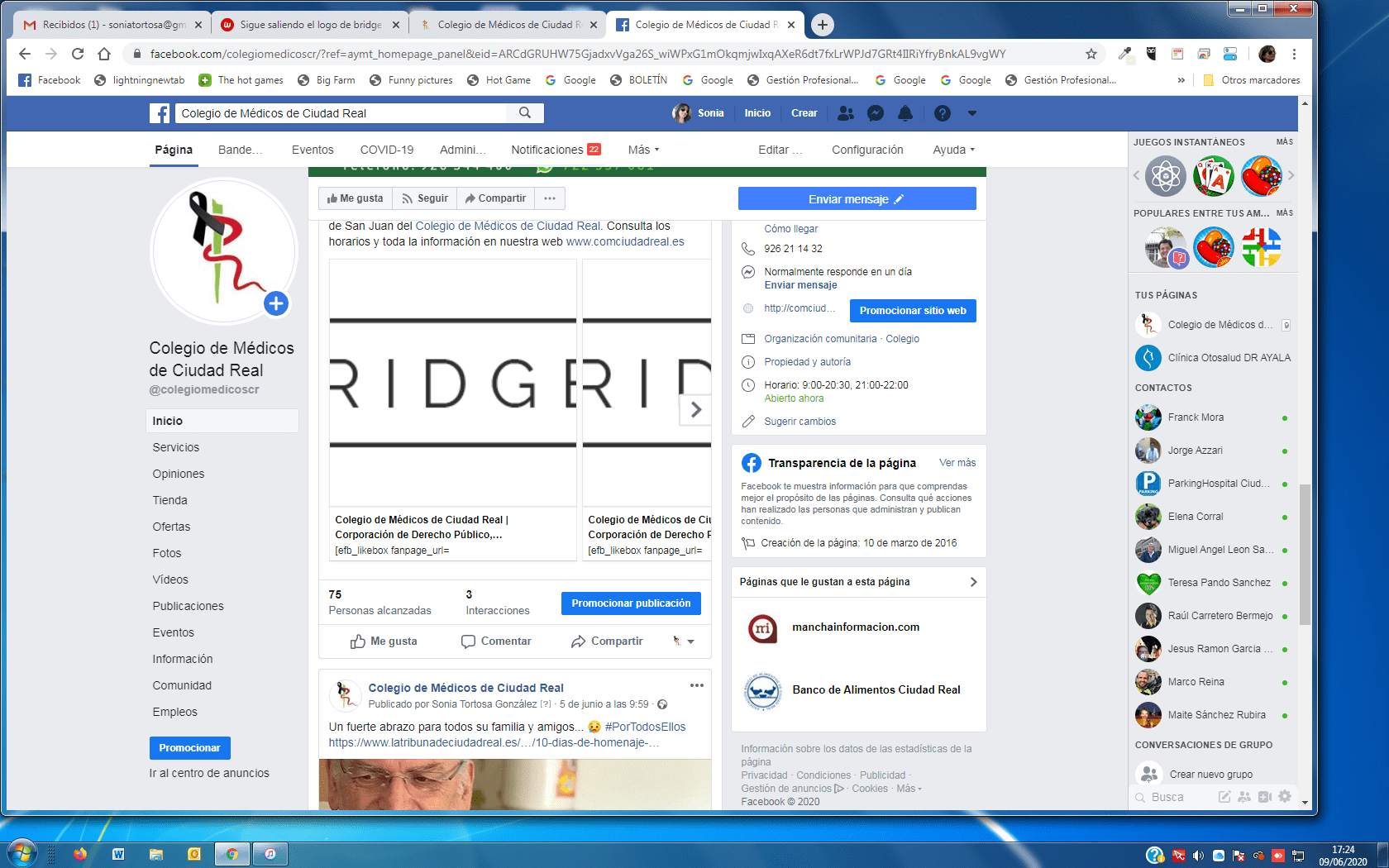Open Otros marcadores folder

pyautogui.click(x=1251, y=80)
